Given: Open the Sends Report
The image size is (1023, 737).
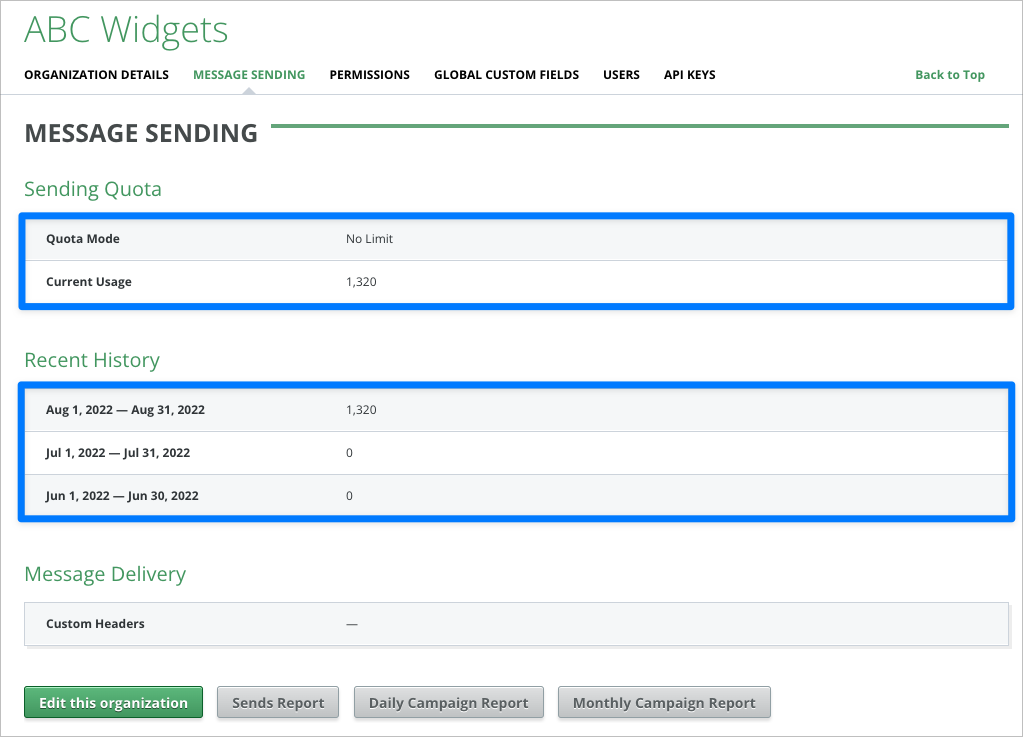Looking at the screenshot, I should [x=278, y=703].
